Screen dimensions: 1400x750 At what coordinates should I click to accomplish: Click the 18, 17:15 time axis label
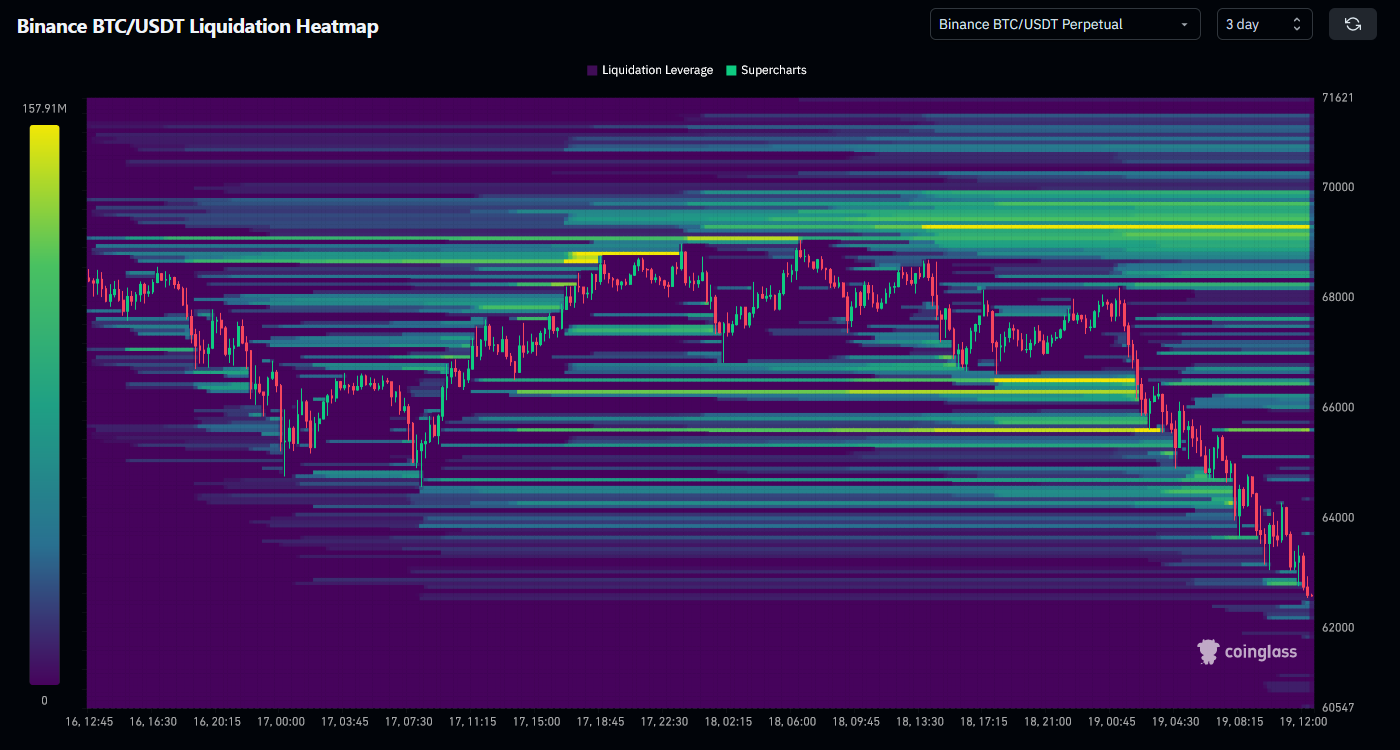[x=984, y=721]
